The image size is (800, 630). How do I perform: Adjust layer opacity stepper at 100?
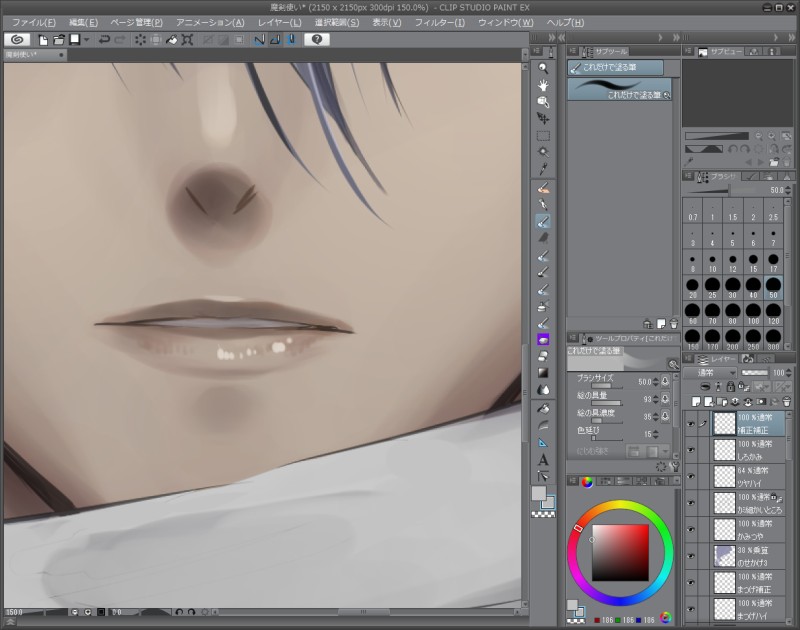coord(789,373)
